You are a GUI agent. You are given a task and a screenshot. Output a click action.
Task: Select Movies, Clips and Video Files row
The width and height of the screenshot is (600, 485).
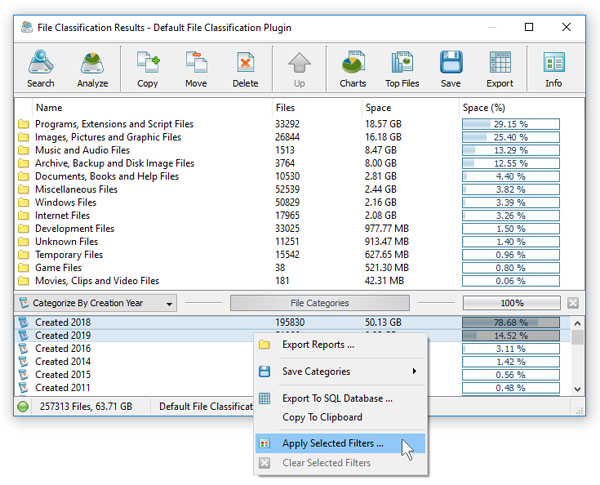300,281
